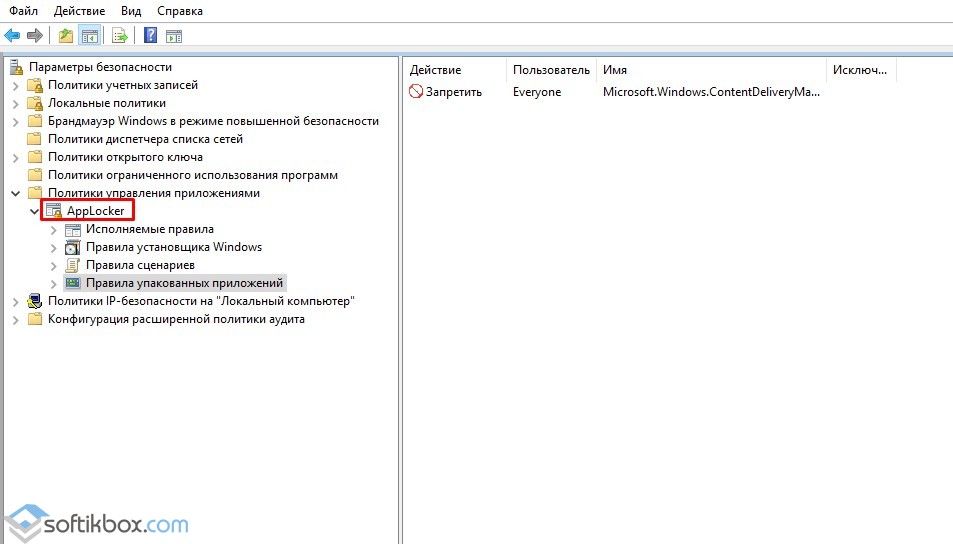
Task: Select Правила сценариев in the tree
Action: click(x=140, y=265)
